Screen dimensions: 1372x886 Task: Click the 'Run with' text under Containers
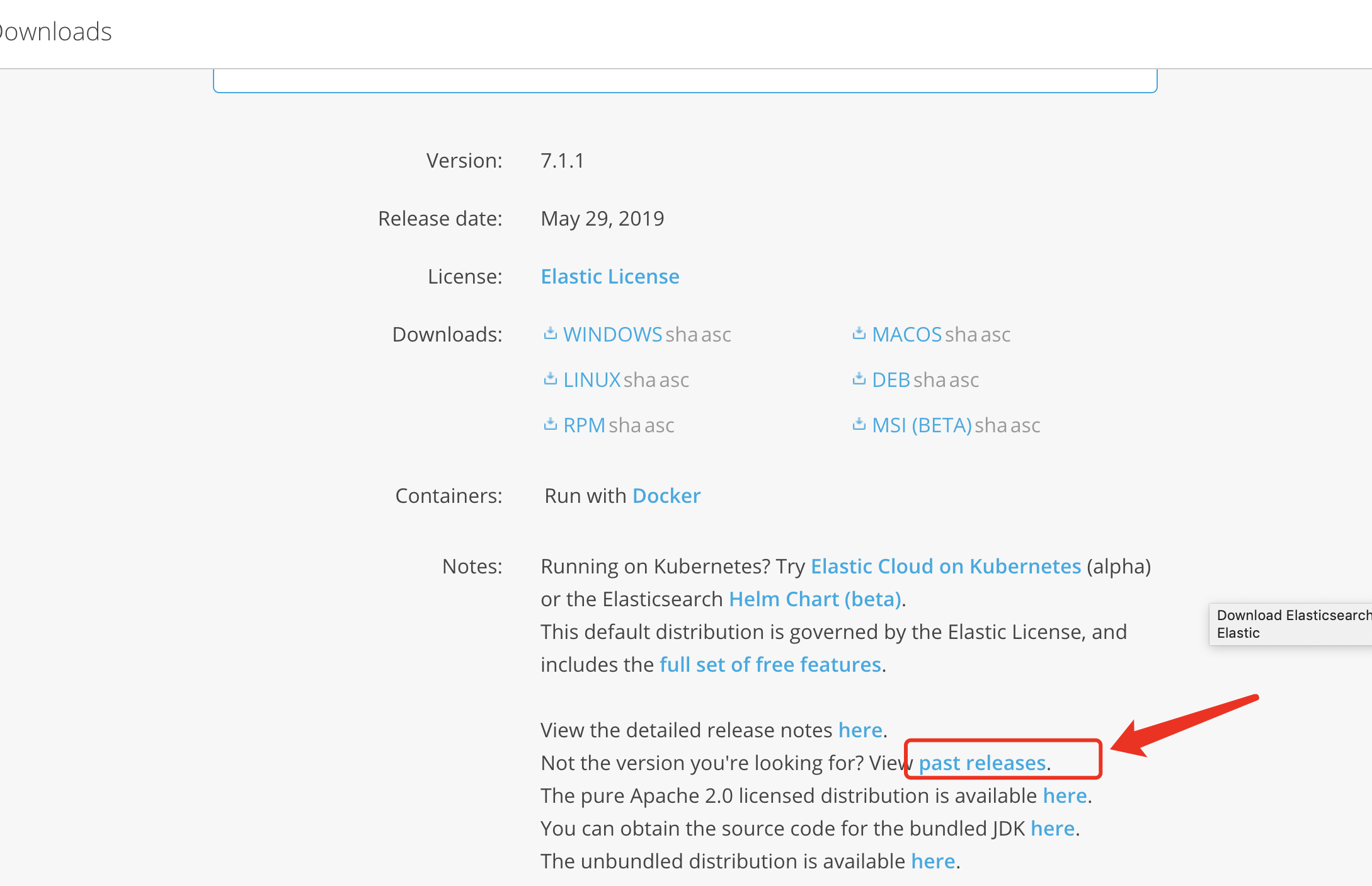click(585, 496)
